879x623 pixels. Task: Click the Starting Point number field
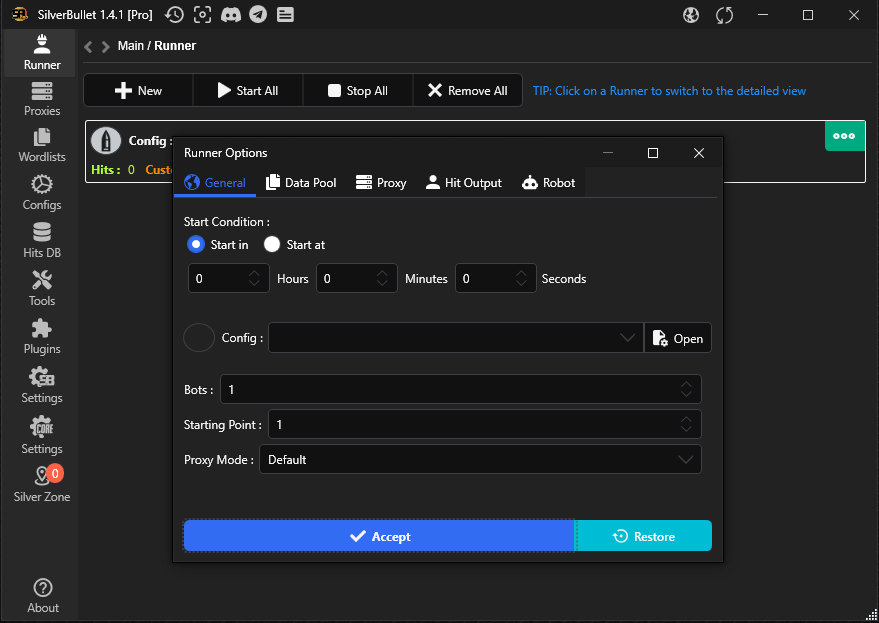click(485, 424)
